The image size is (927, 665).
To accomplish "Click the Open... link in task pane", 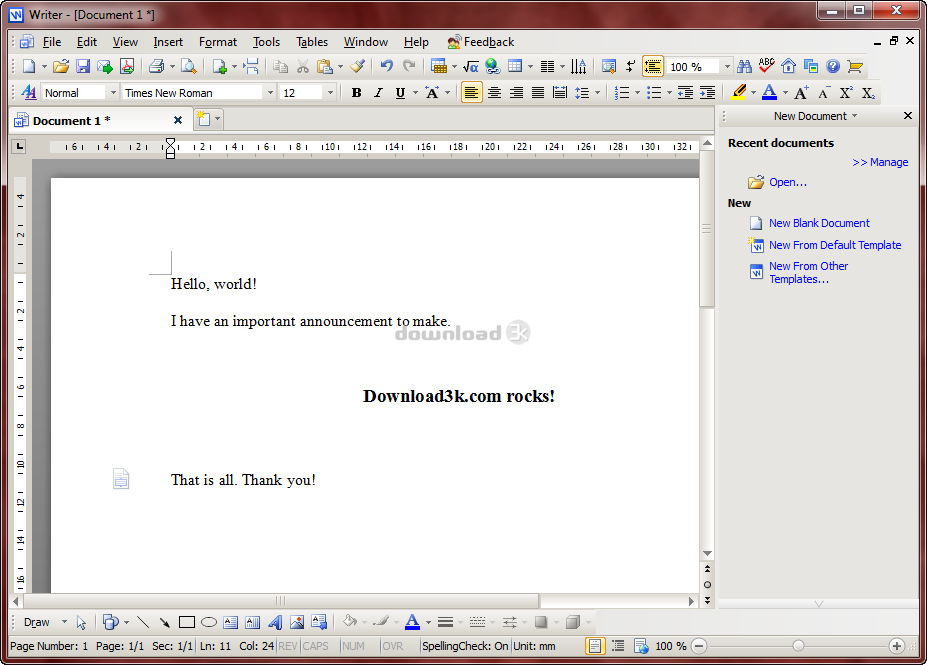I will (x=787, y=182).
